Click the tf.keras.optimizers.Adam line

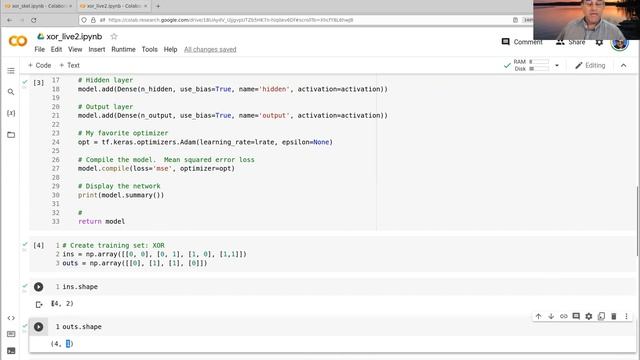[205, 142]
